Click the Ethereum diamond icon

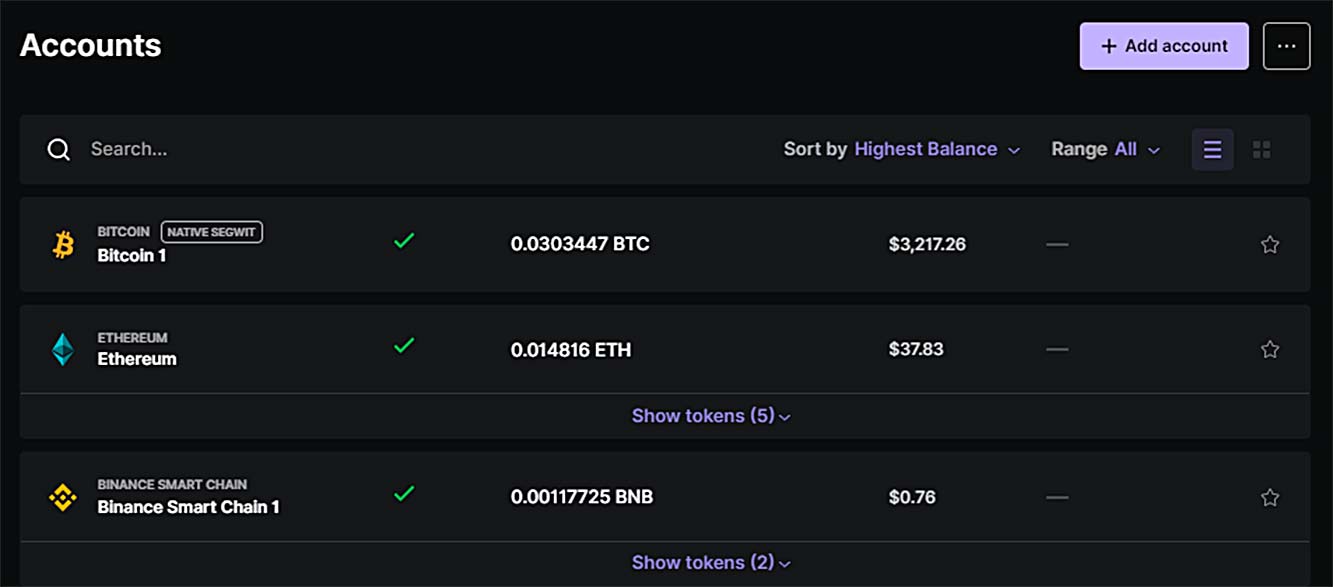(63, 349)
